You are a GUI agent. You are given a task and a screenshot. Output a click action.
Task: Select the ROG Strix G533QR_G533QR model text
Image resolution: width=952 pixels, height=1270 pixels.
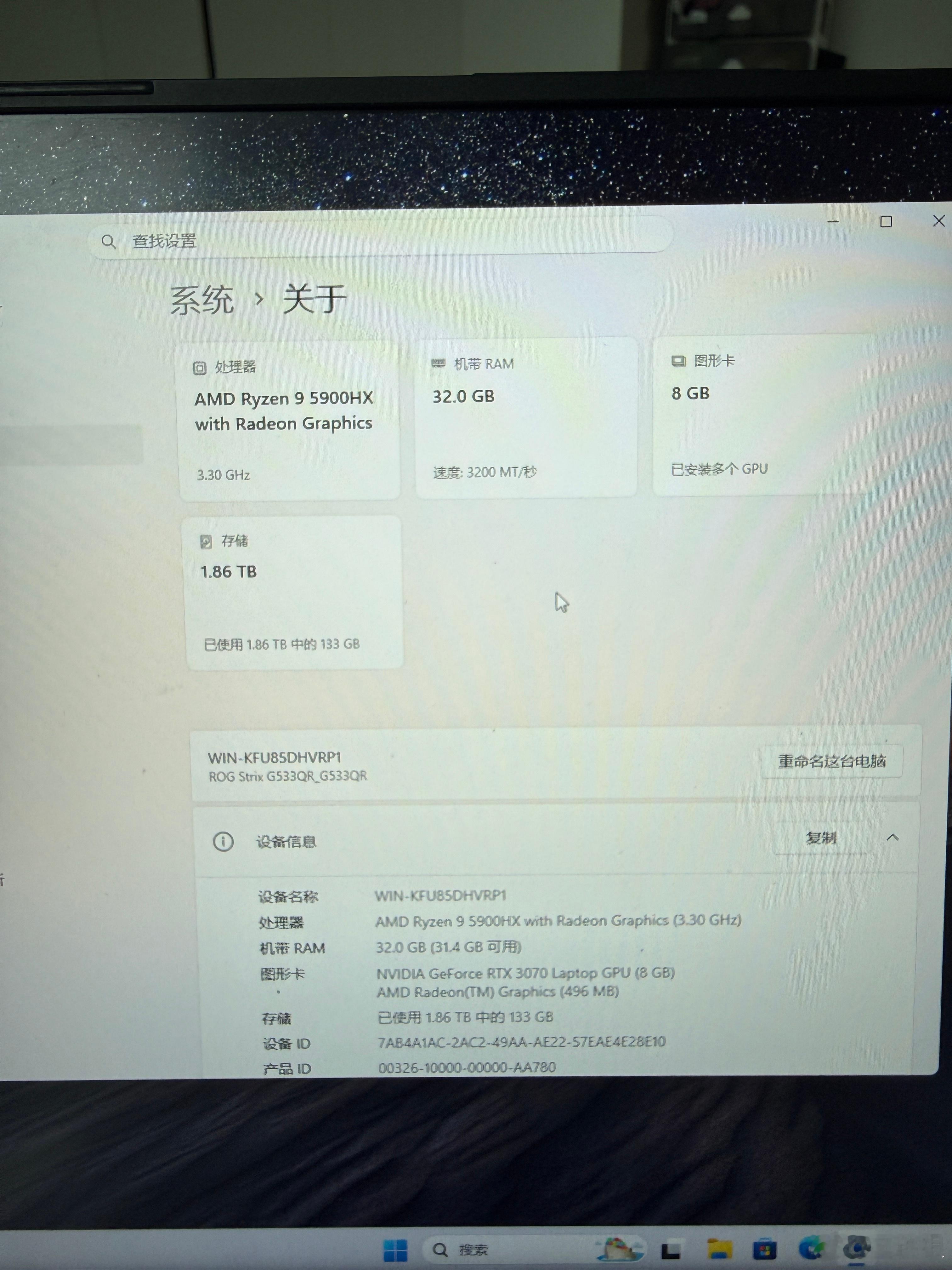288,776
